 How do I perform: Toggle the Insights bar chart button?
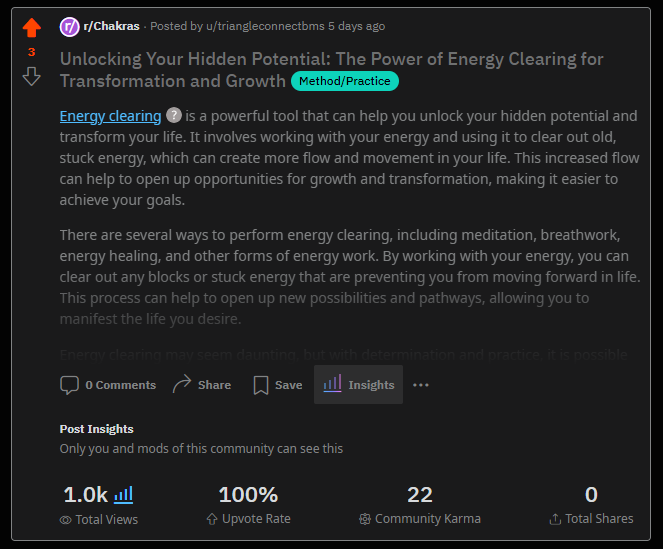click(x=358, y=385)
